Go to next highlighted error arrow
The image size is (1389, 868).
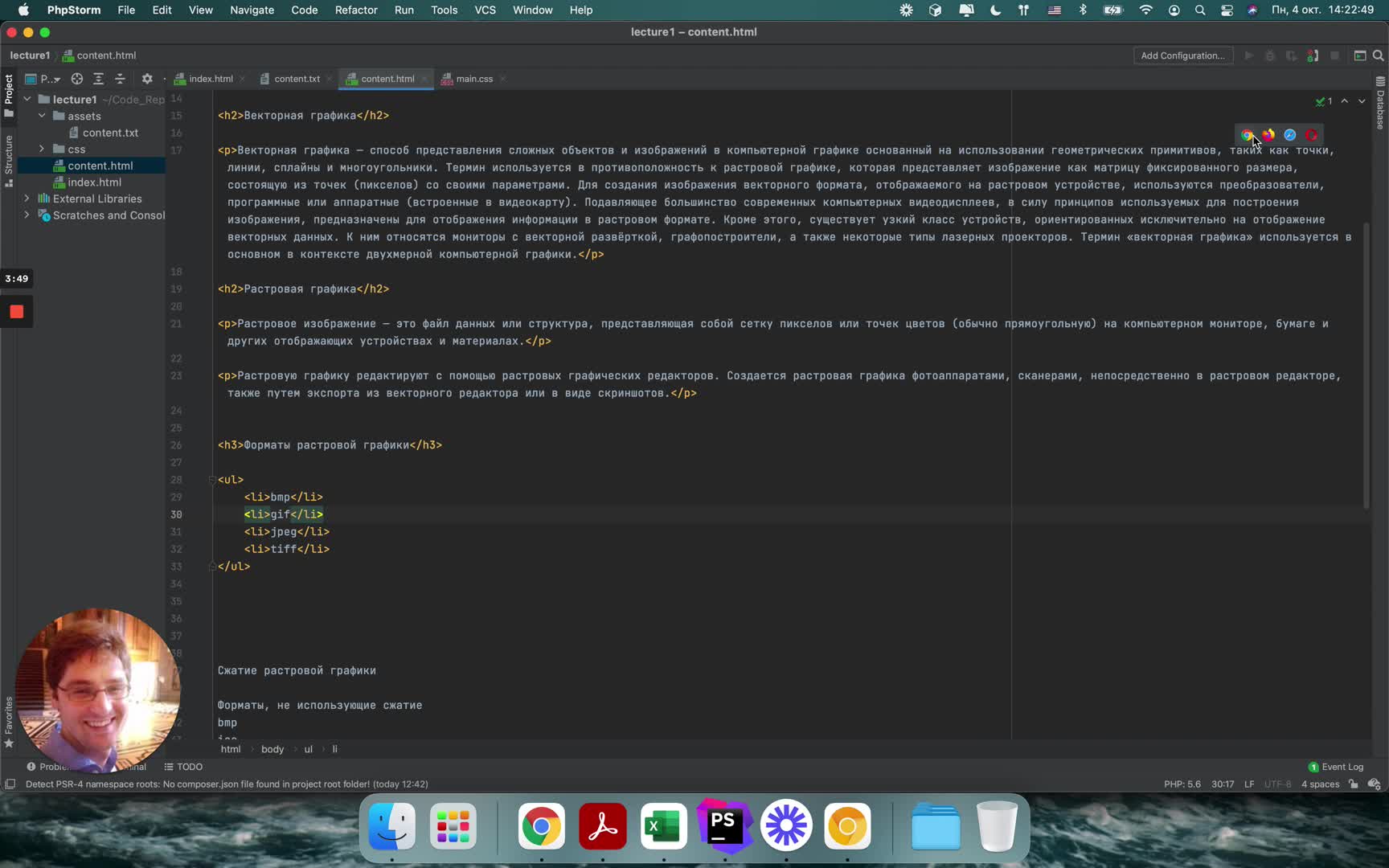point(1362,101)
